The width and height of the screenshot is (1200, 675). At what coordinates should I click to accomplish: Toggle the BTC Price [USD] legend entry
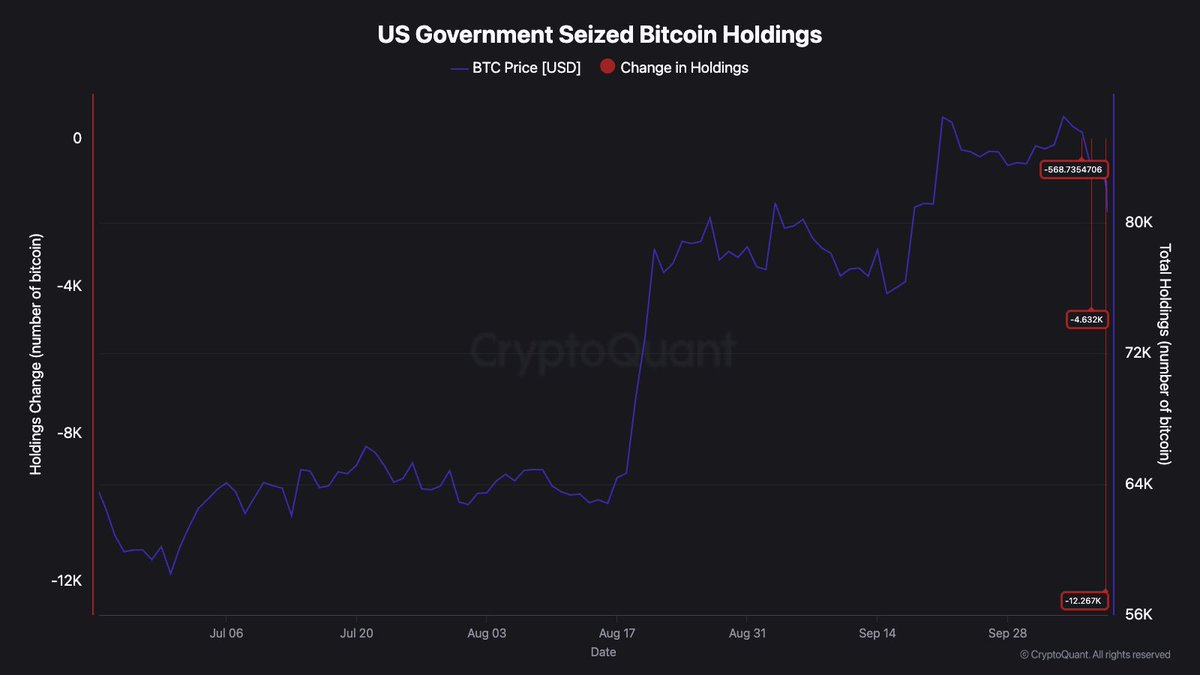click(515, 68)
